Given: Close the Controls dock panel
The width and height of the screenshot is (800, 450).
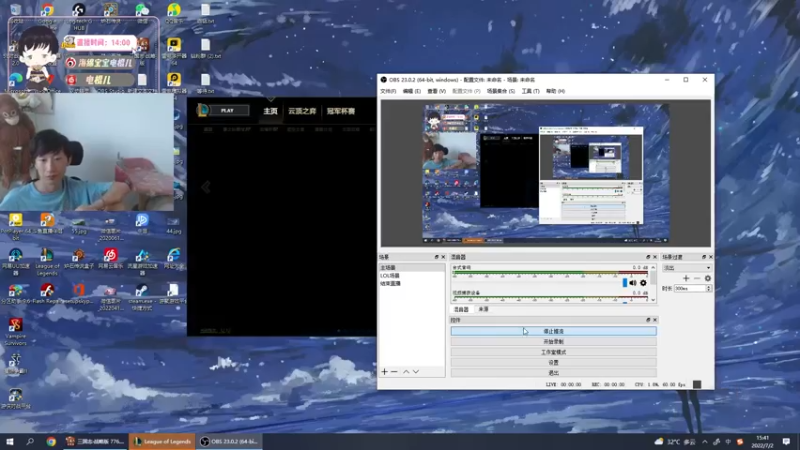Looking at the screenshot, I should pos(655,320).
